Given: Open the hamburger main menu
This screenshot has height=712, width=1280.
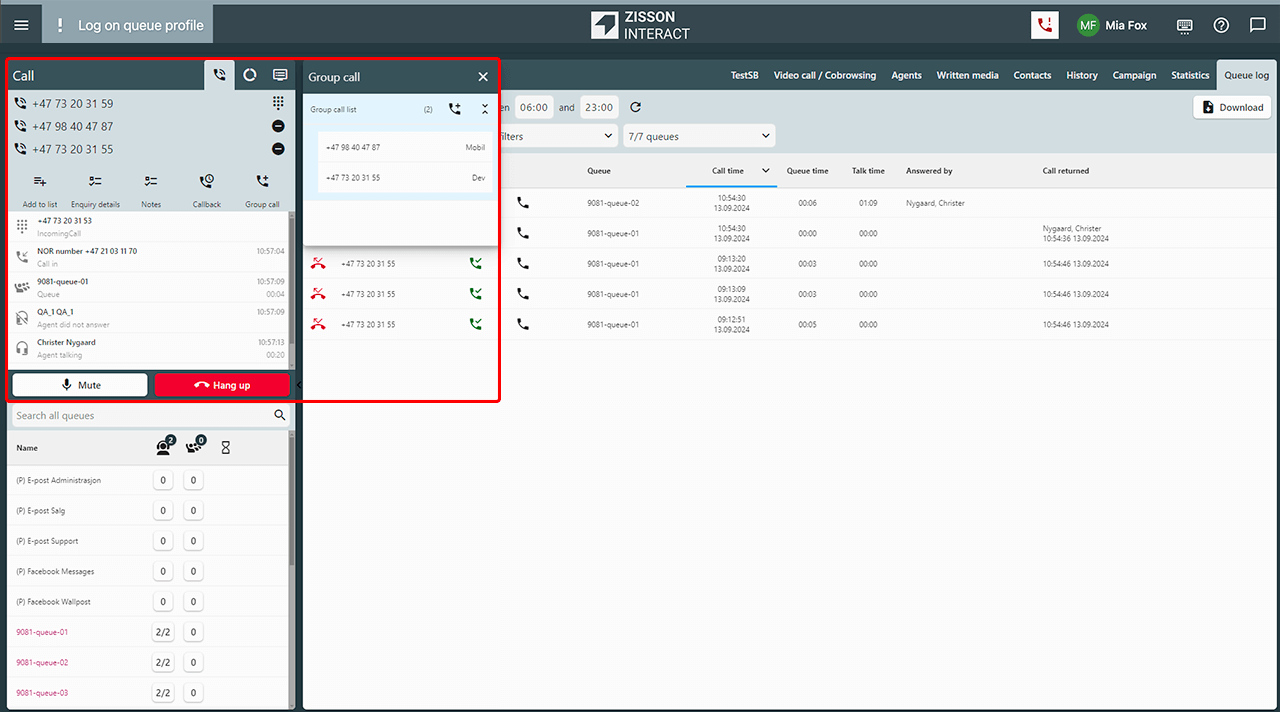Looking at the screenshot, I should 21,25.
